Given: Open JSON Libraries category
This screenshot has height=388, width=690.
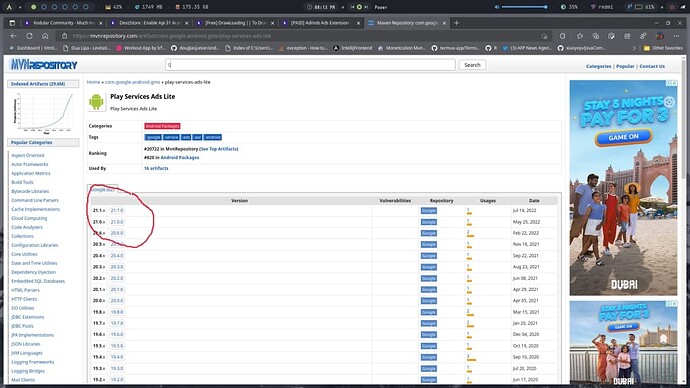Looking at the screenshot, I should (26, 344).
